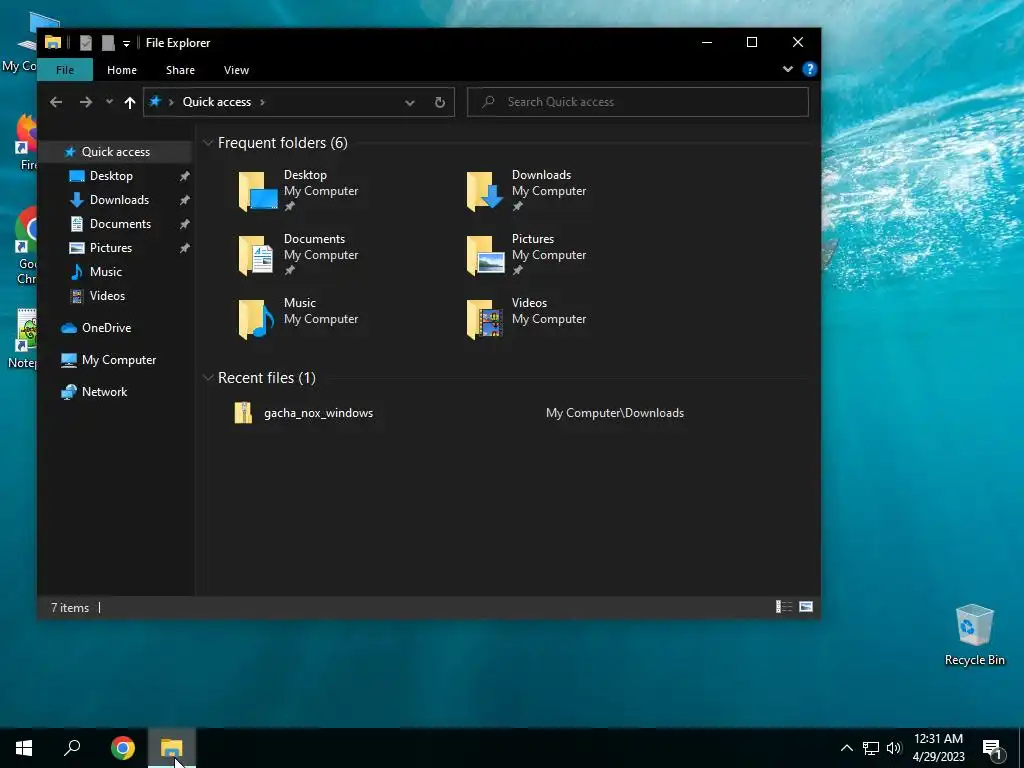Click the File Explorer window icon in title bar
The width and height of the screenshot is (1024, 768).
click(x=53, y=43)
